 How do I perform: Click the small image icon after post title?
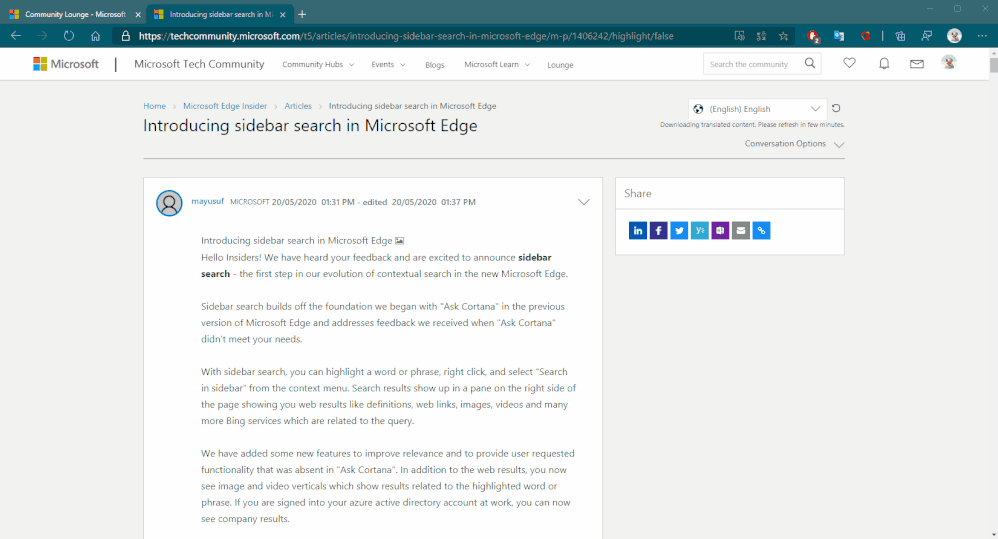pyautogui.click(x=399, y=241)
